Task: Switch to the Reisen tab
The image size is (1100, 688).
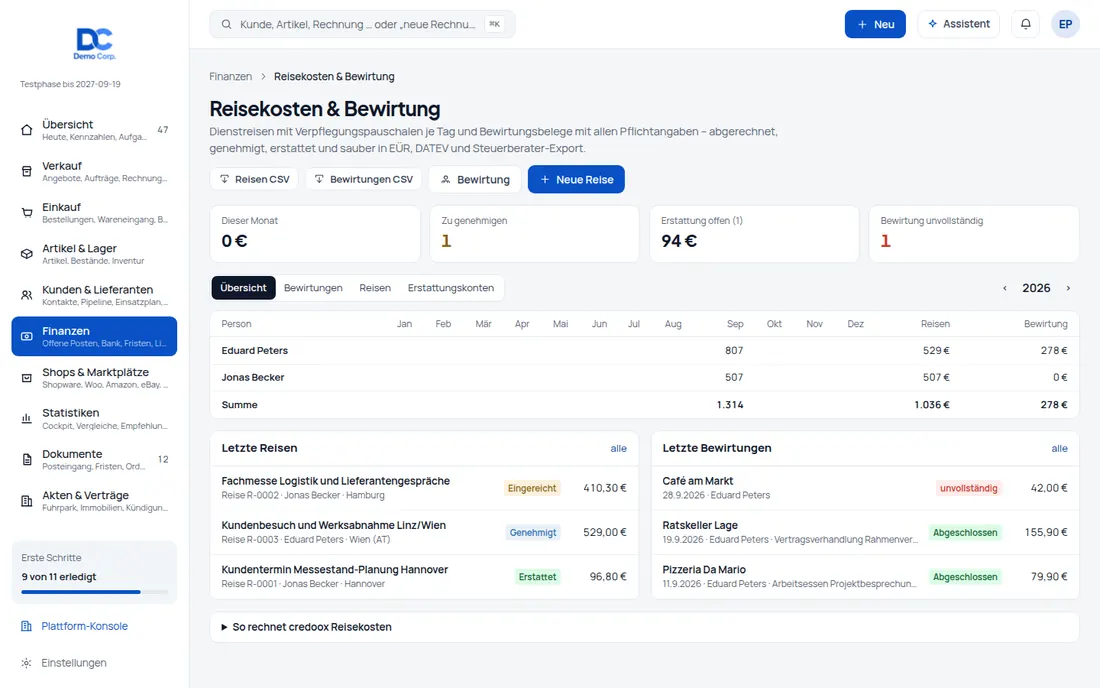Action: 375,288
